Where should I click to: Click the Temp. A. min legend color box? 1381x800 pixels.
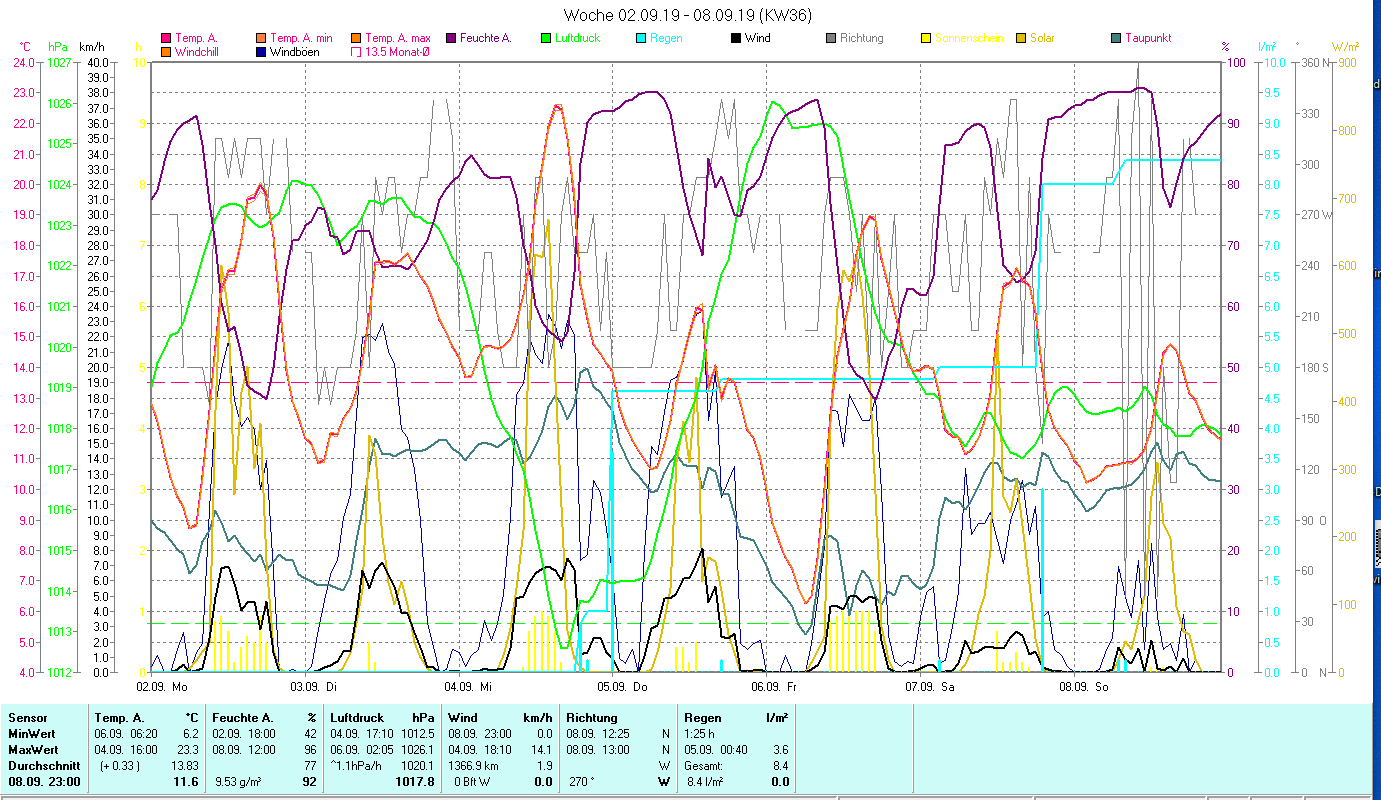tap(262, 38)
